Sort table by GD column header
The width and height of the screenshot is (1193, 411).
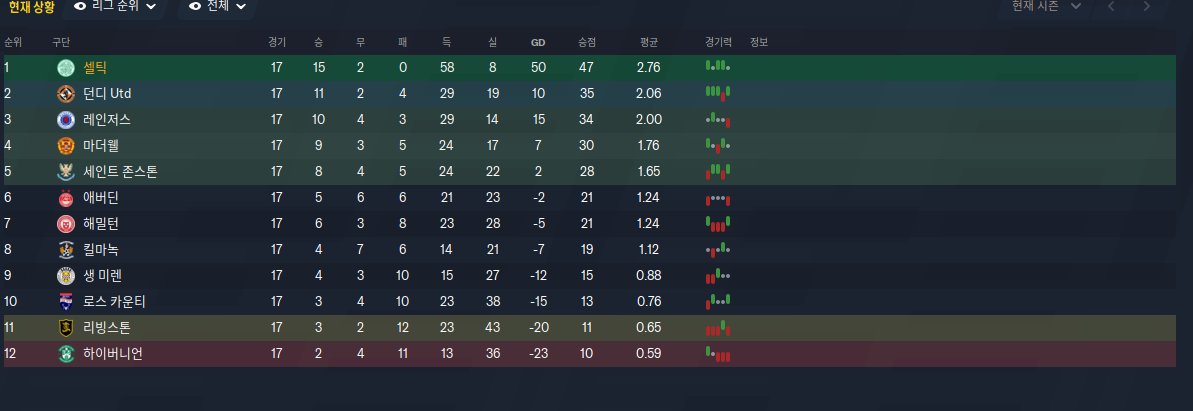tap(538, 42)
